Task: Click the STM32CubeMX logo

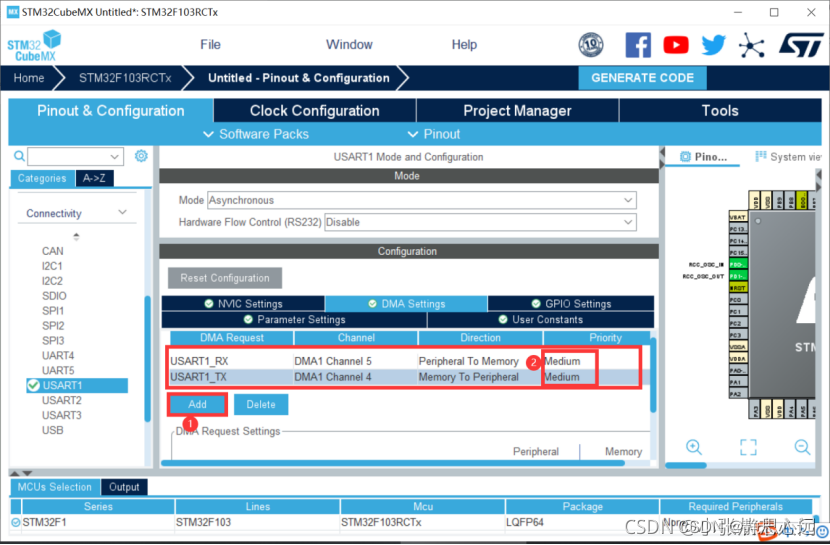Action: coord(34,46)
